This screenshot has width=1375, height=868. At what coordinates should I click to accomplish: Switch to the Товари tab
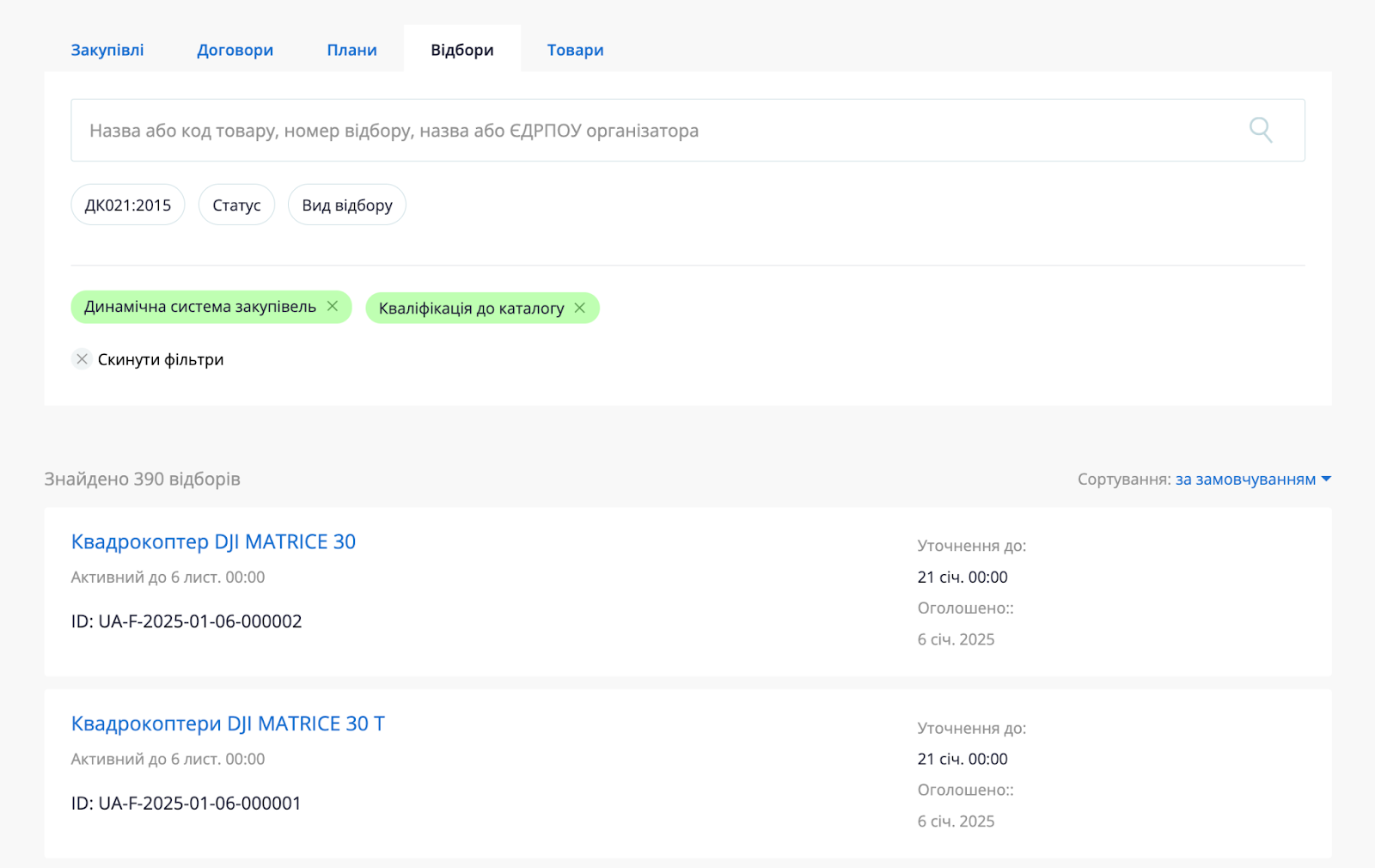[x=575, y=50]
